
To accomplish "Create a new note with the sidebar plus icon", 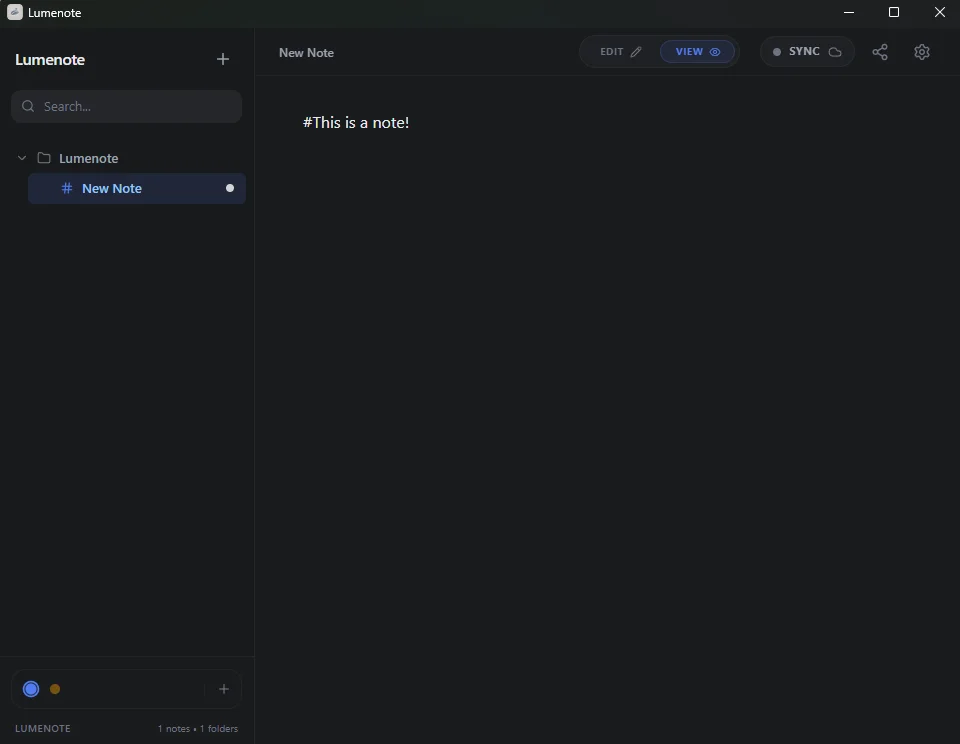I will coord(223,59).
